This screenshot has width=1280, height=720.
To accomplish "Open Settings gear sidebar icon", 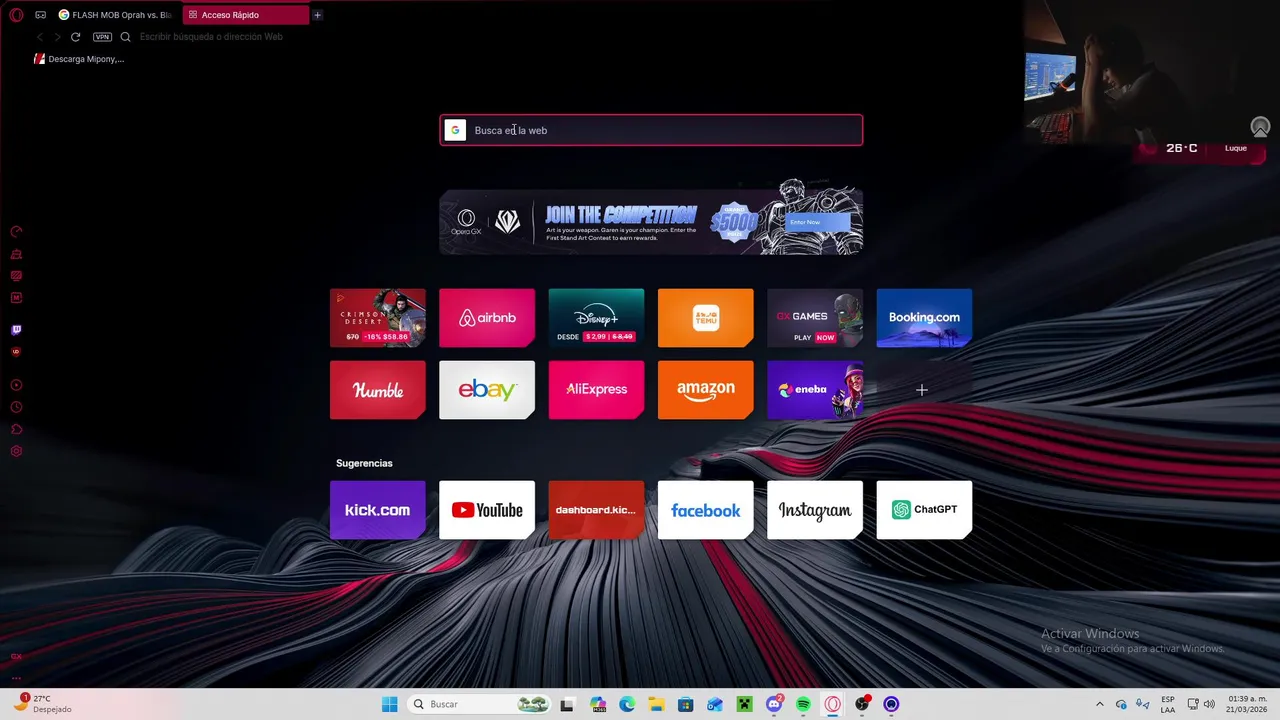I will tap(16, 451).
